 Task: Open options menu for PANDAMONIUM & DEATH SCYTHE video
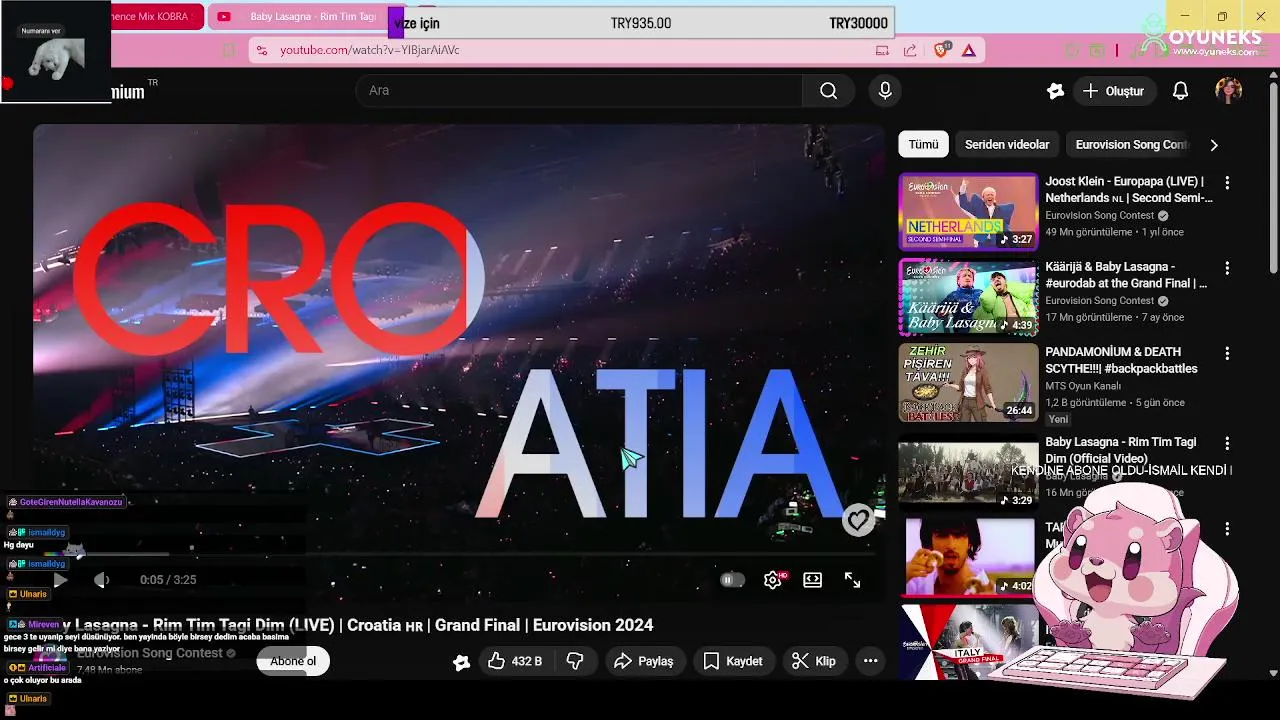[1227, 353]
